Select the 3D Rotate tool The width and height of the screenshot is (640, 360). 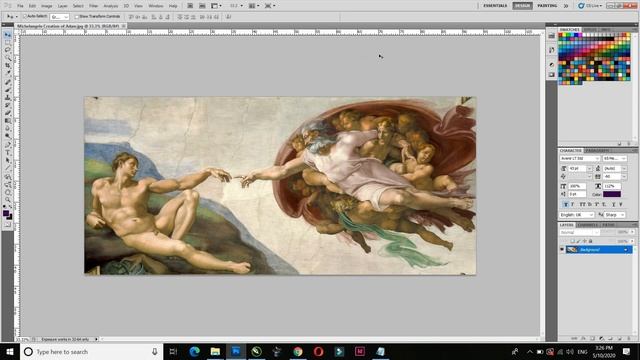pos(8,177)
